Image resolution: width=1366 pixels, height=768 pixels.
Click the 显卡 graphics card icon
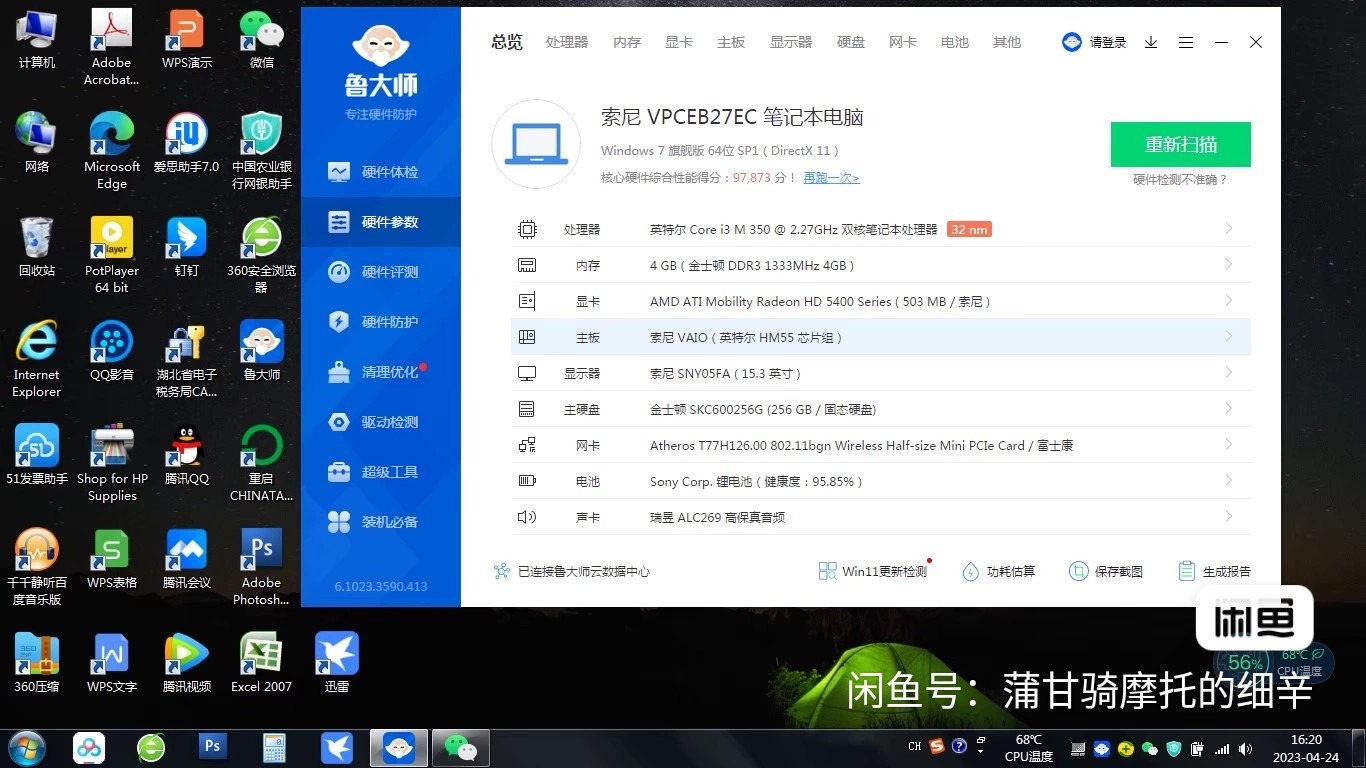(x=527, y=301)
